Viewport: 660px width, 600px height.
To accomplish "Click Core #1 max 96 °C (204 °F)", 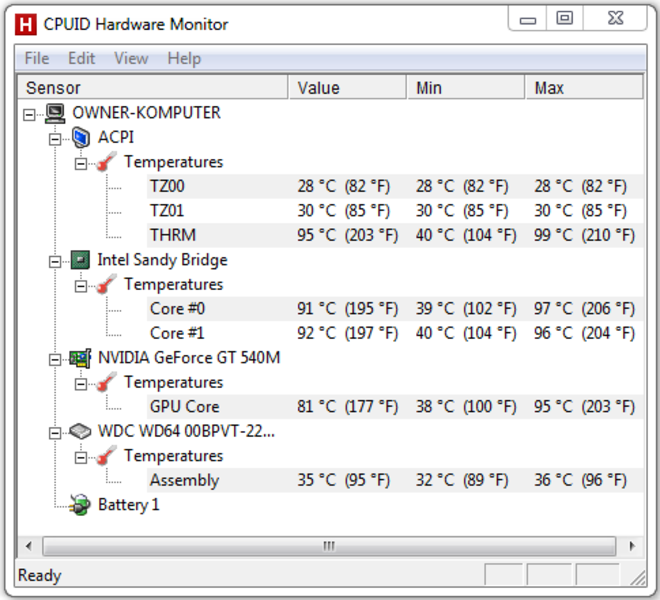I will coord(584,333).
